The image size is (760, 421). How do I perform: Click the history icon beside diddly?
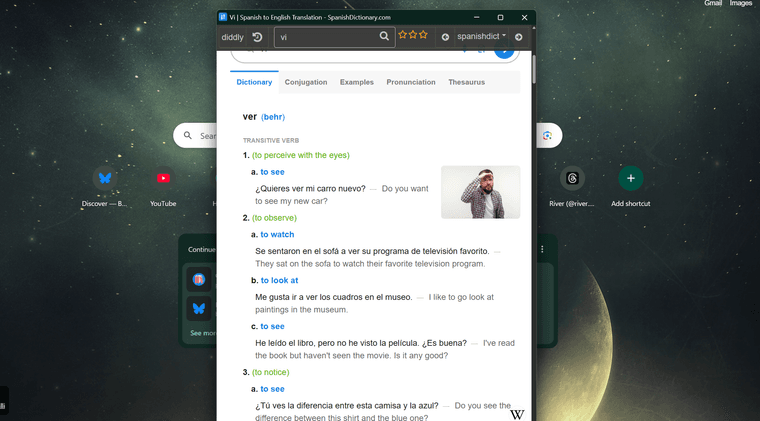click(x=257, y=37)
